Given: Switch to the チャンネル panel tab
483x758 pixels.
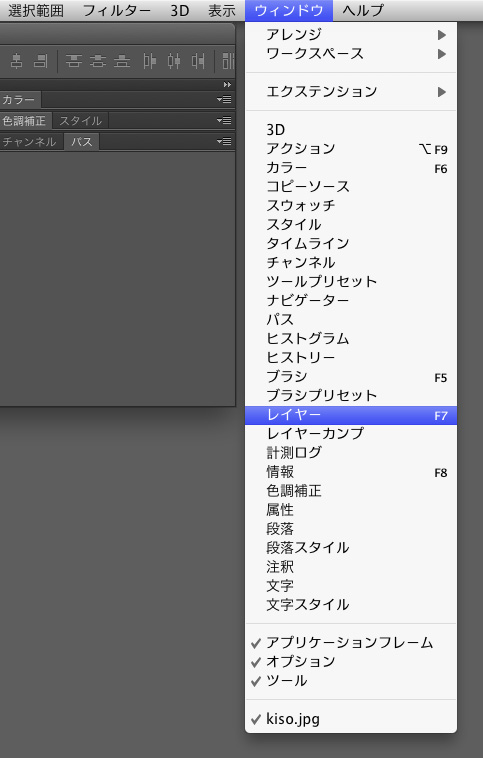Looking at the screenshot, I should [x=30, y=142].
